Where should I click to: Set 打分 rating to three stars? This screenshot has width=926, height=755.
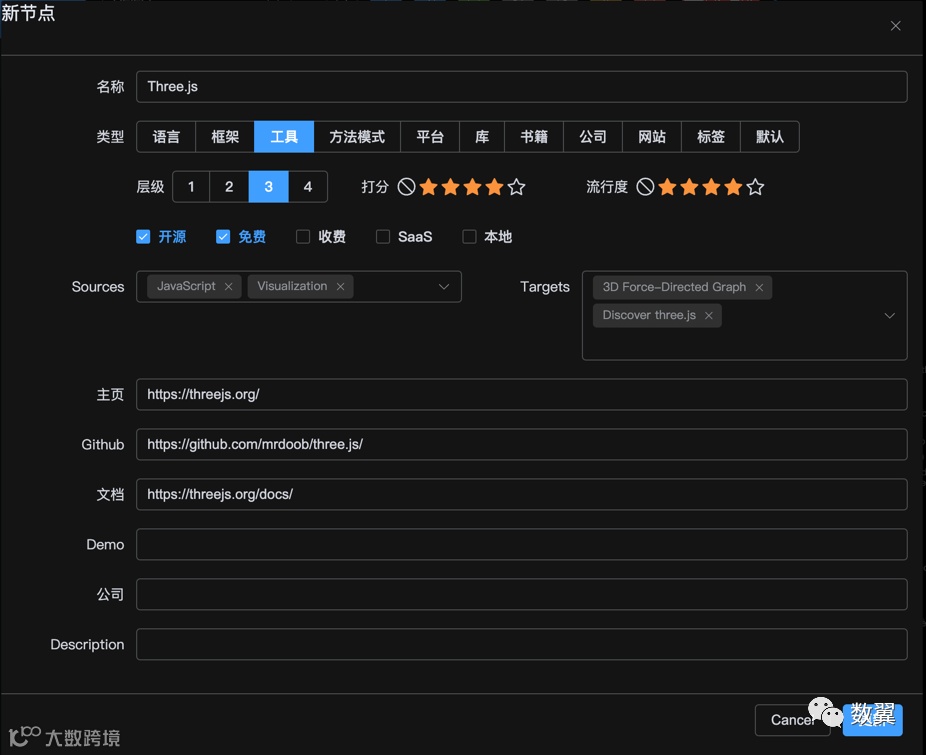tap(472, 187)
